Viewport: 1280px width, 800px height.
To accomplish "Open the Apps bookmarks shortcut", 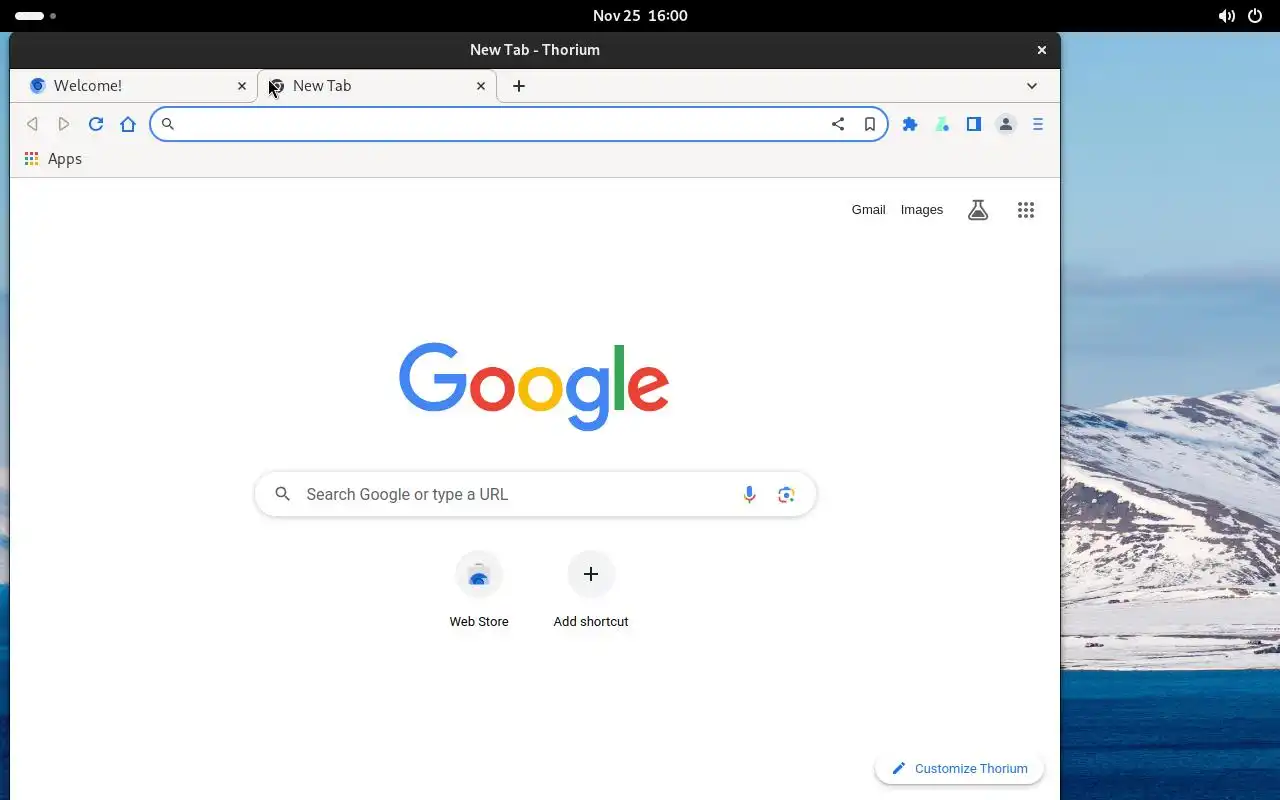I will (x=53, y=159).
